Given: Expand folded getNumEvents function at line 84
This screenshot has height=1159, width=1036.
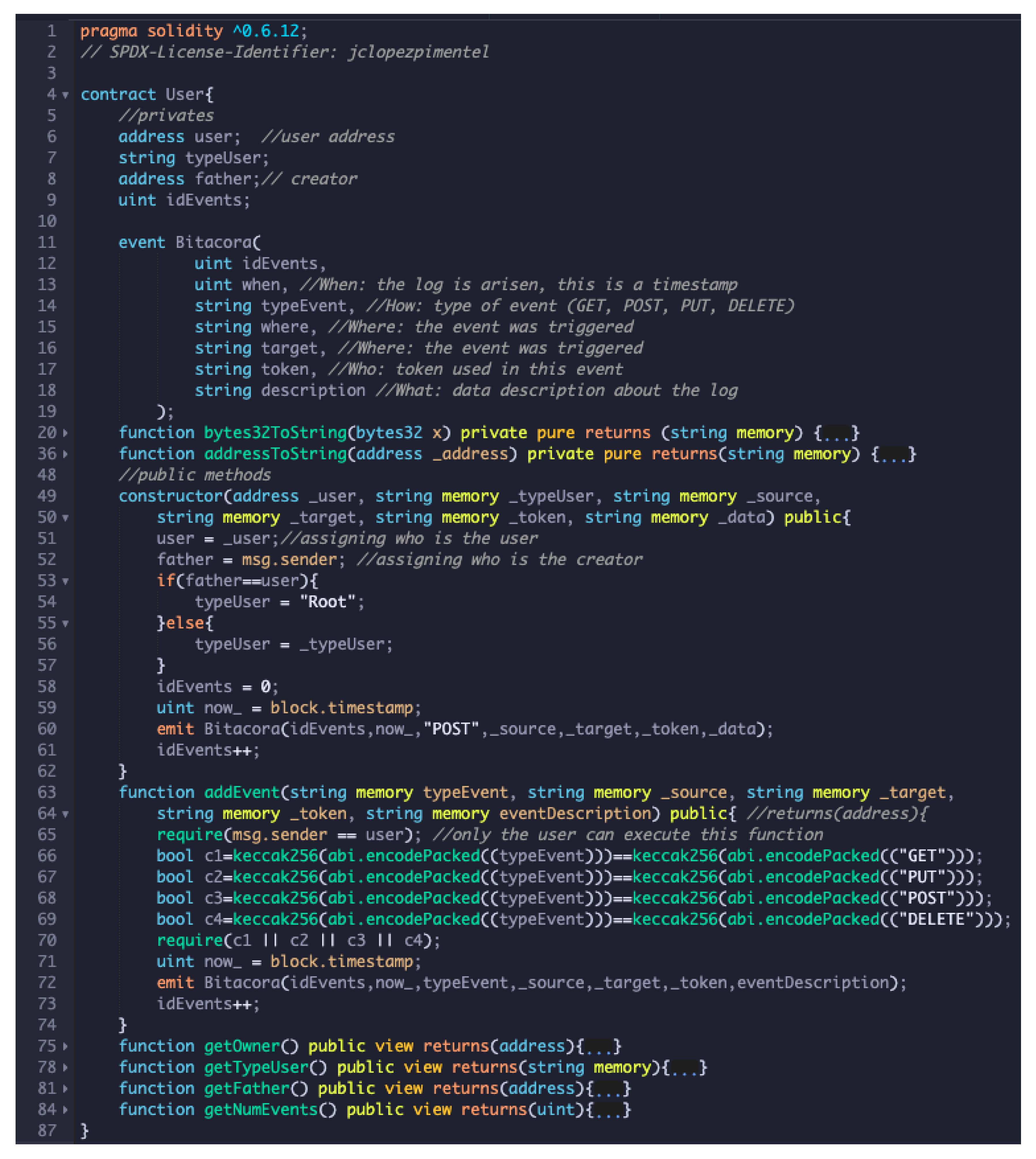Looking at the screenshot, I should 65,1109.
